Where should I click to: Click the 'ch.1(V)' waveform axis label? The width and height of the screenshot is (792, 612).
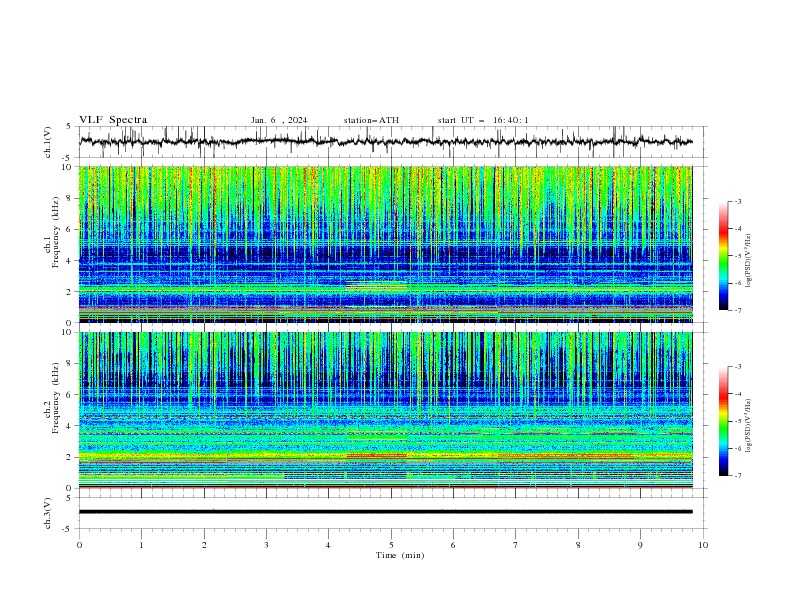[48, 142]
